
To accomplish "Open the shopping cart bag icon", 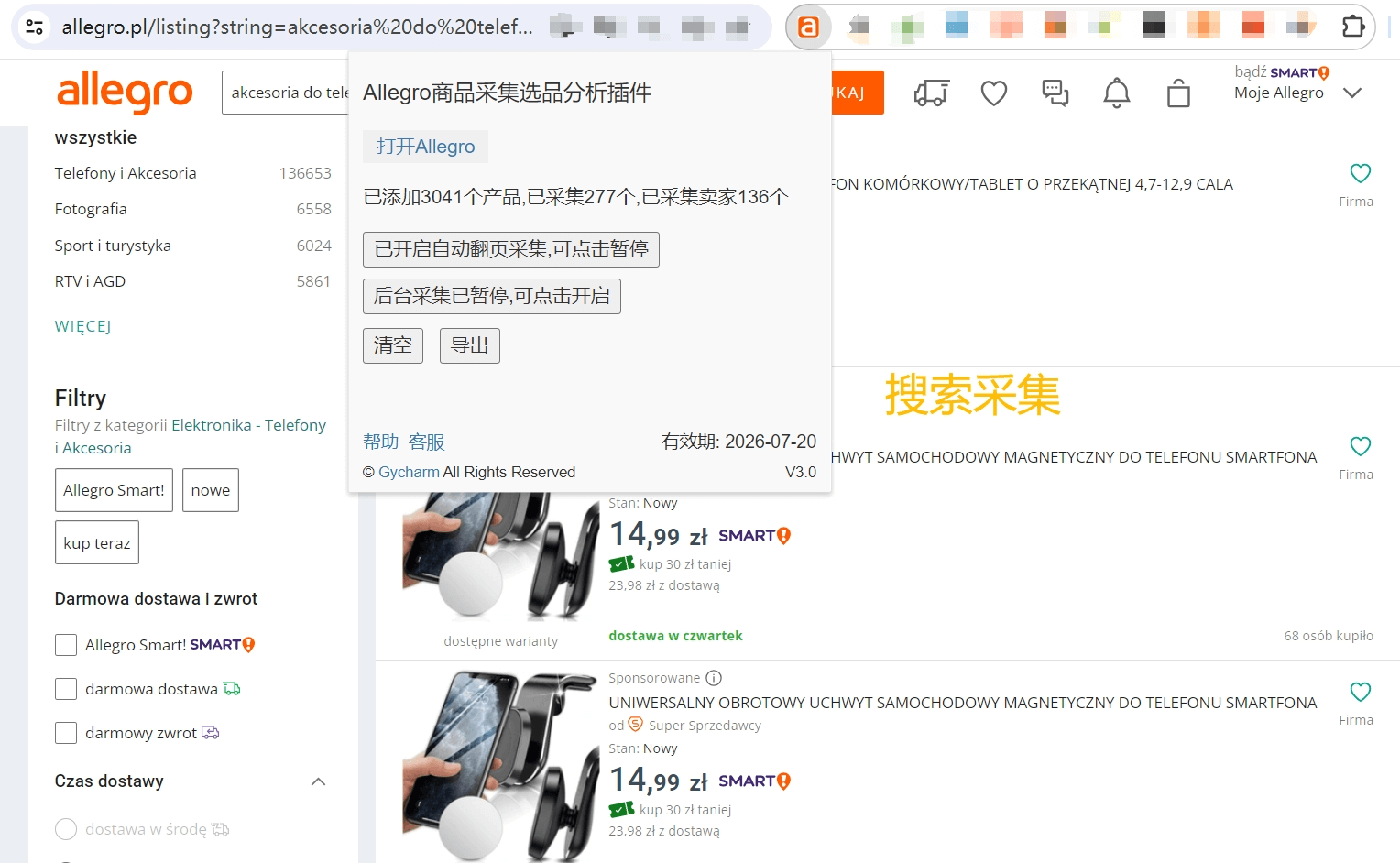I will click(1178, 93).
